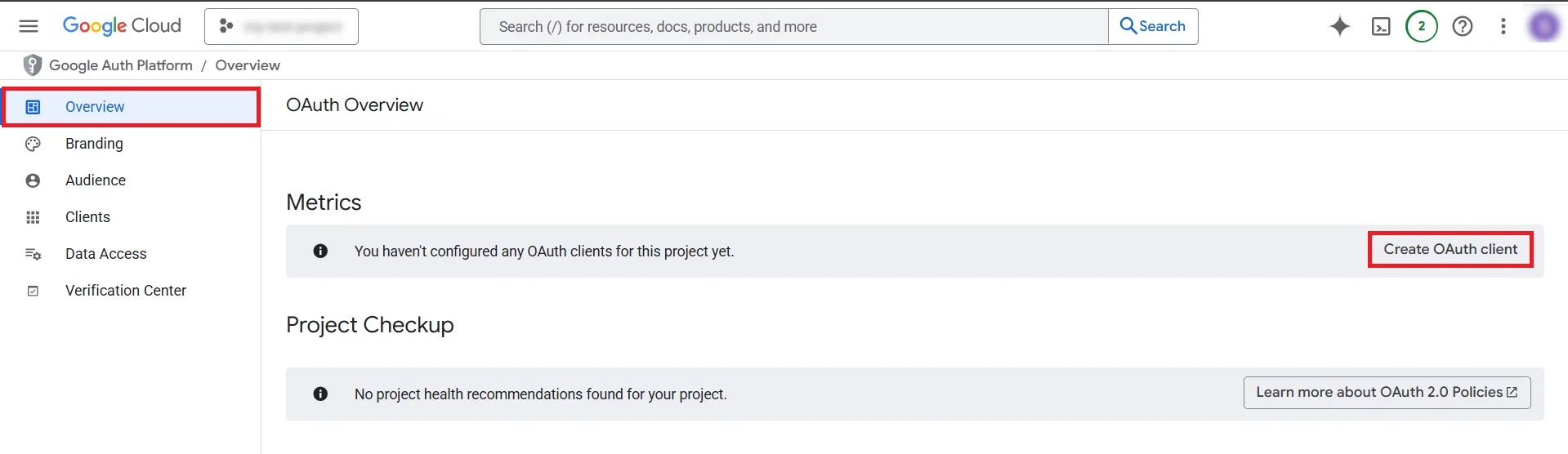Open the Branding sidebar item
The image size is (1568, 454).
coord(131,144)
